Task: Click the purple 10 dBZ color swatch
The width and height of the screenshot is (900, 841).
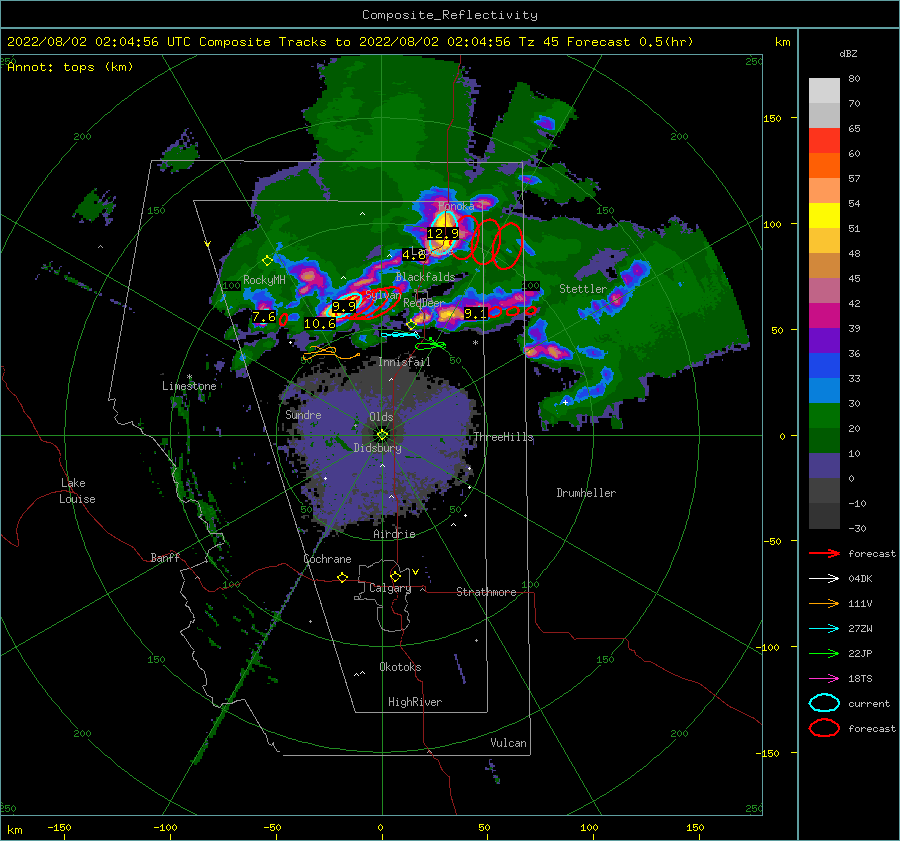Action: [x=824, y=465]
